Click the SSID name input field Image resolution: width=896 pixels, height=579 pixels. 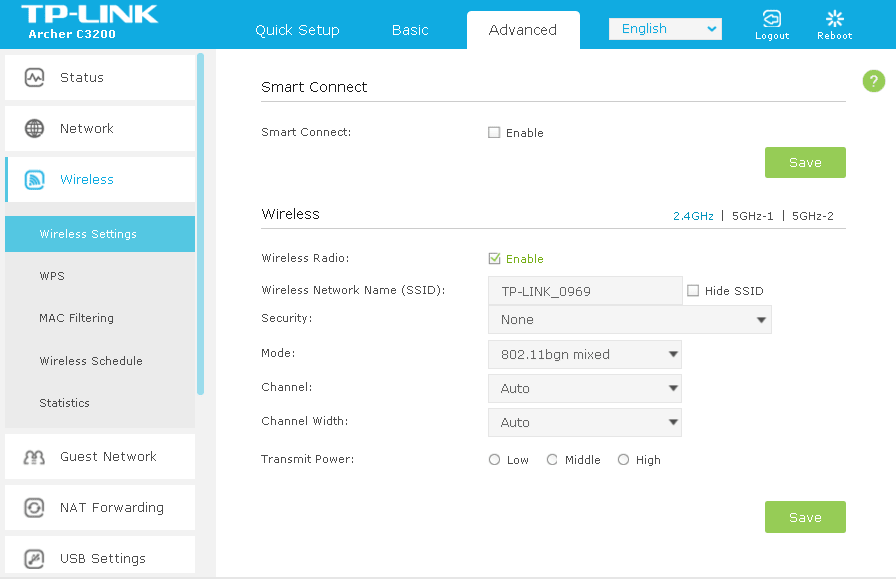[x=584, y=291]
